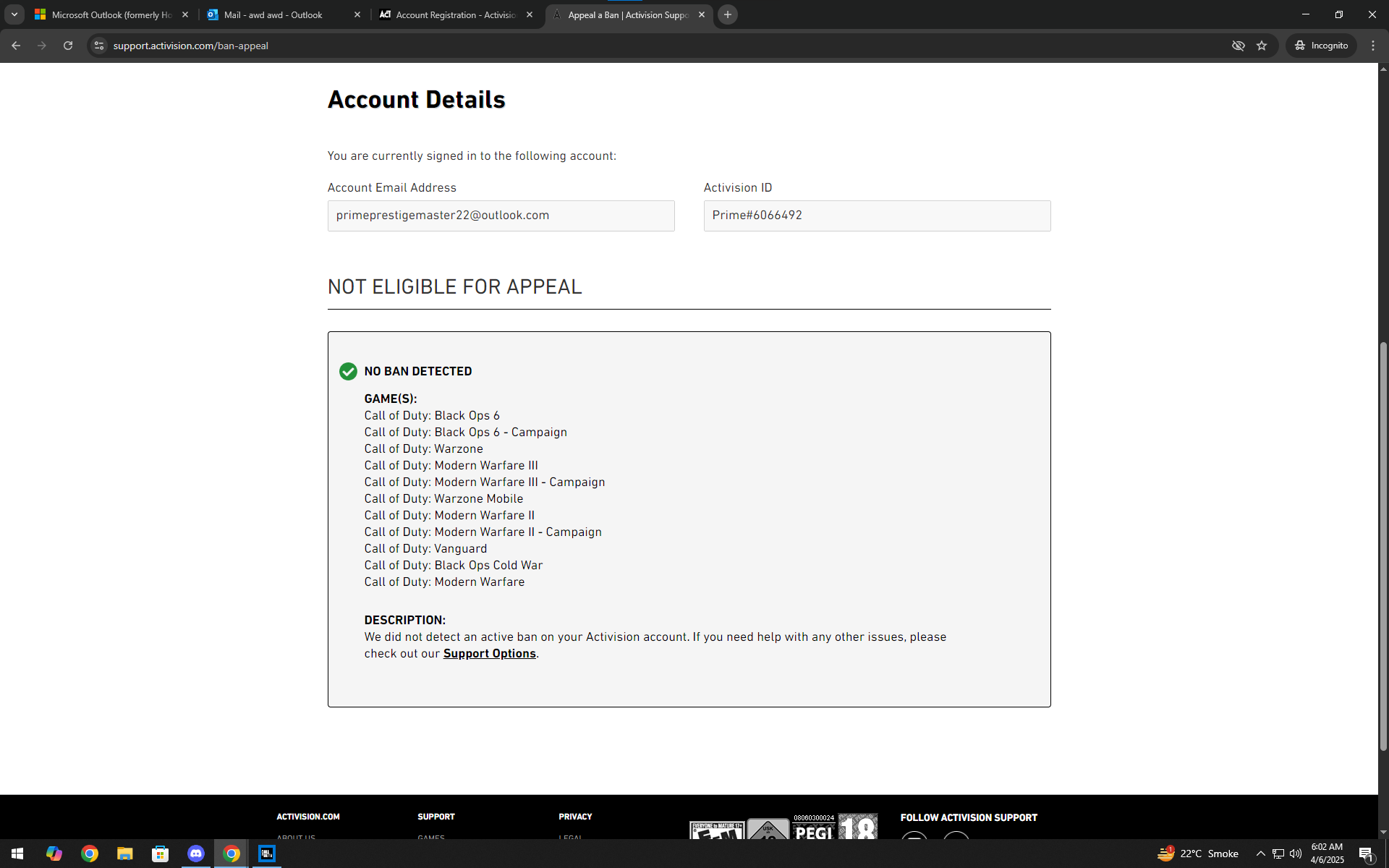This screenshot has height=868, width=1389.
Task: Click the browser reload icon
Action: click(x=68, y=46)
